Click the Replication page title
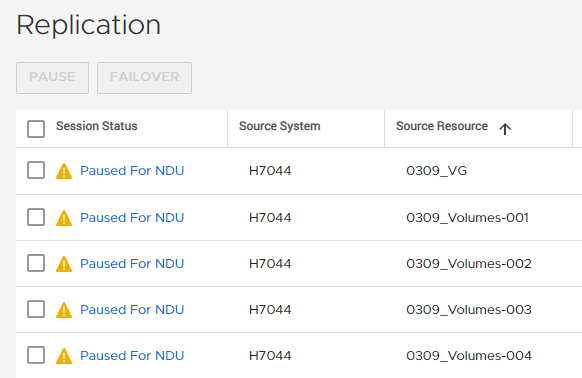The image size is (582, 378). click(x=88, y=25)
